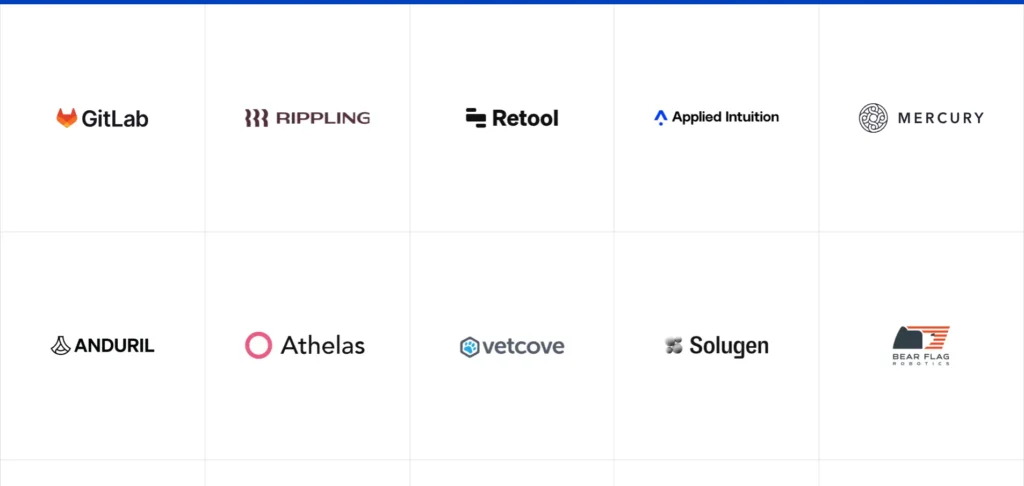Select the Athelas name text

pos(323,345)
